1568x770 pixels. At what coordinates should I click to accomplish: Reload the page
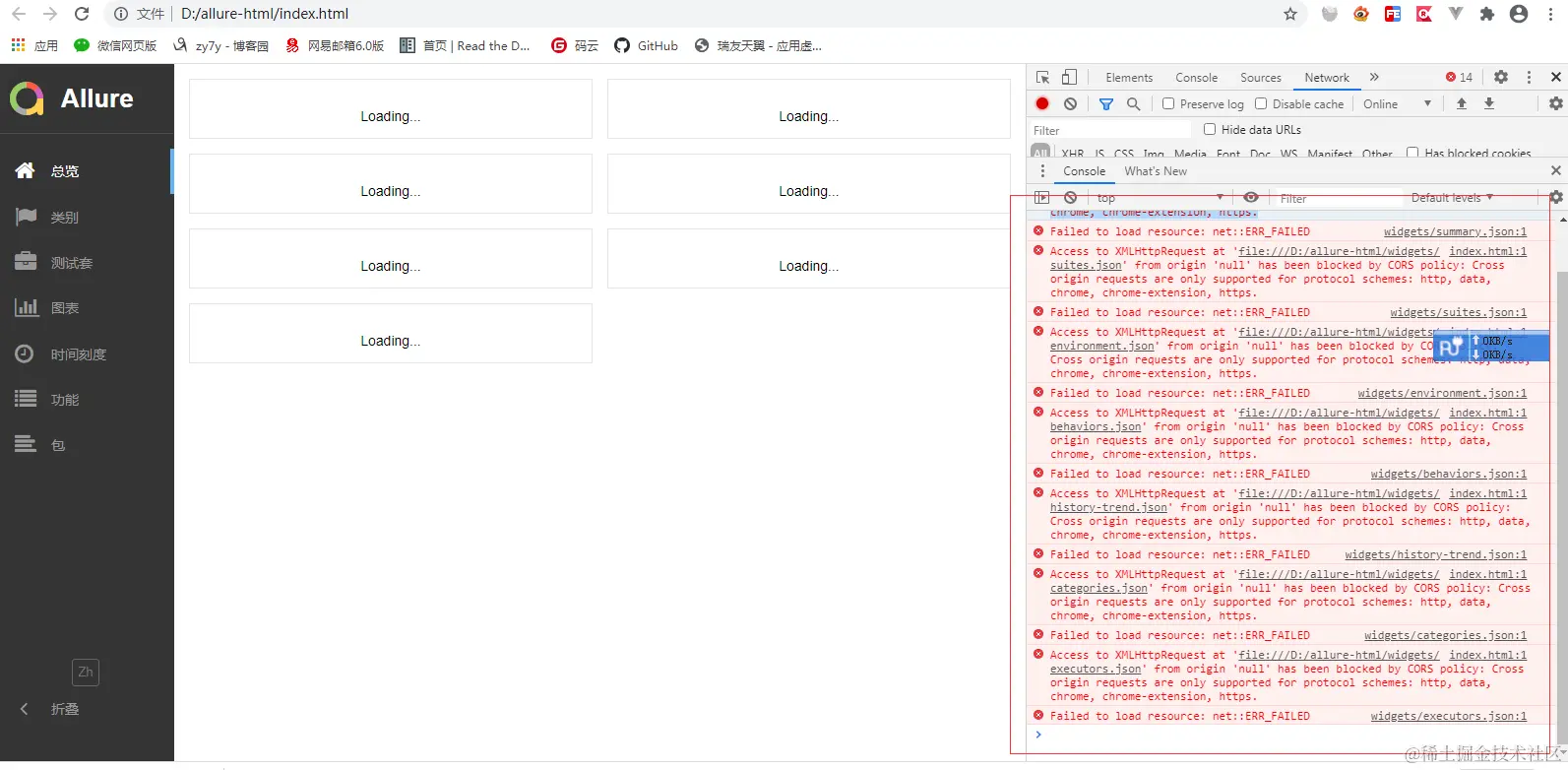click(x=82, y=14)
